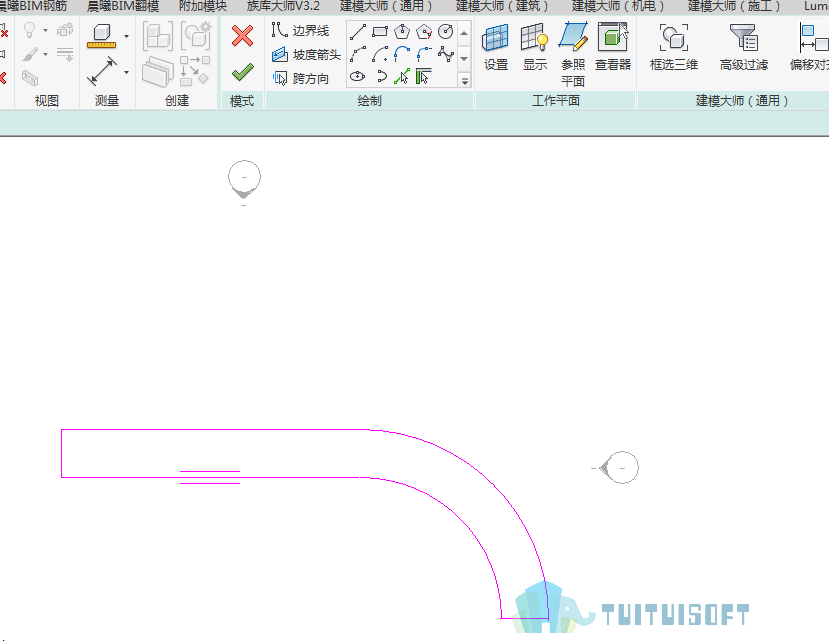The height and width of the screenshot is (641, 829).
Task: Select the Fillet Arc tool
Action: tap(424, 54)
